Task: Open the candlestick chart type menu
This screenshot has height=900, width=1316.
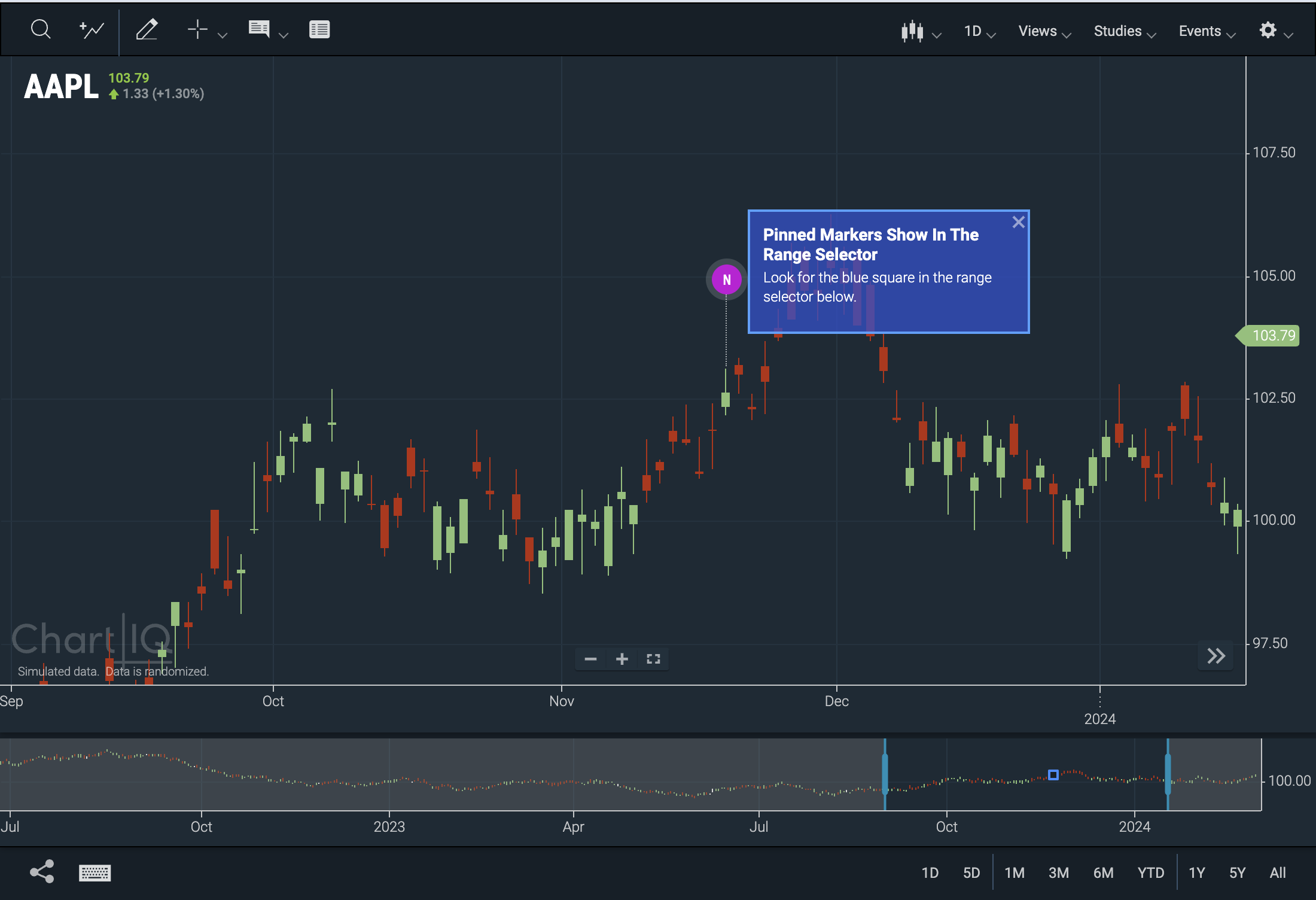Action: tap(921, 31)
